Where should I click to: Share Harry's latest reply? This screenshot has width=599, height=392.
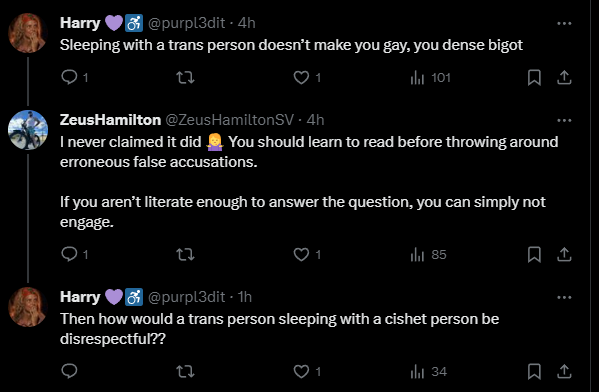pos(564,371)
